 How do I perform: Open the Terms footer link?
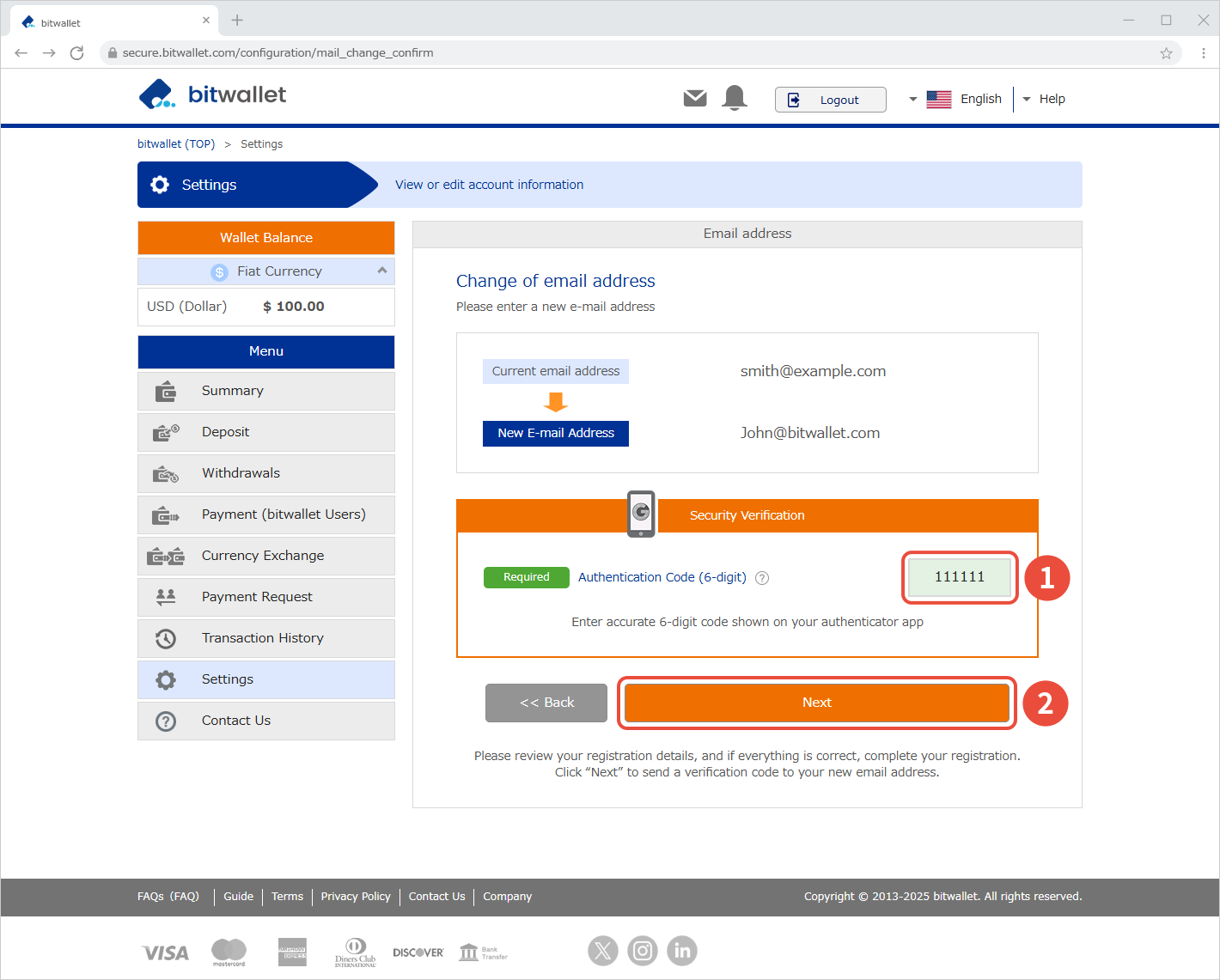click(x=287, y=897)
